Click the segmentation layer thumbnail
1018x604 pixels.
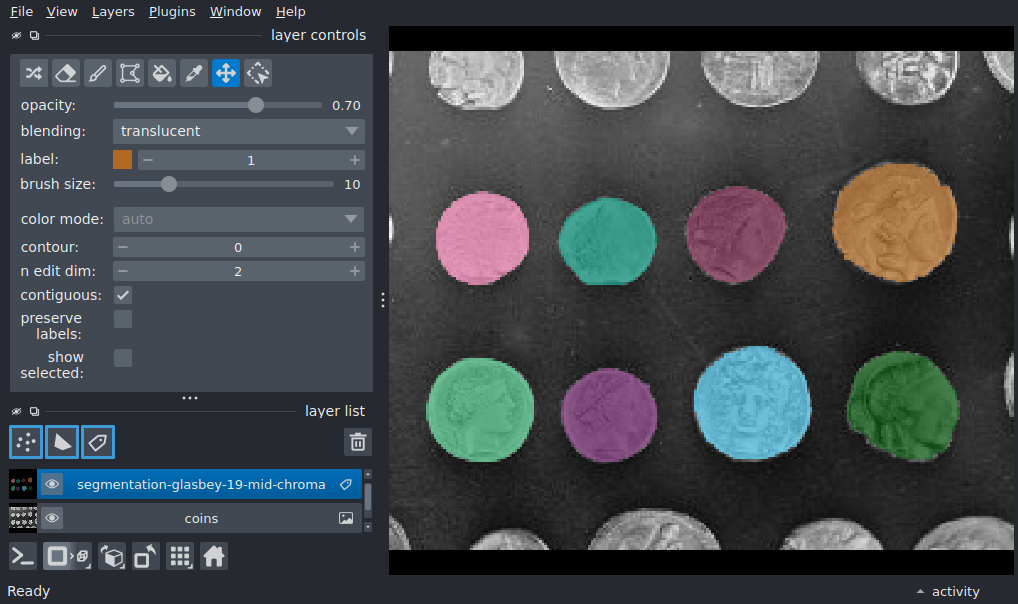point(23,484)
